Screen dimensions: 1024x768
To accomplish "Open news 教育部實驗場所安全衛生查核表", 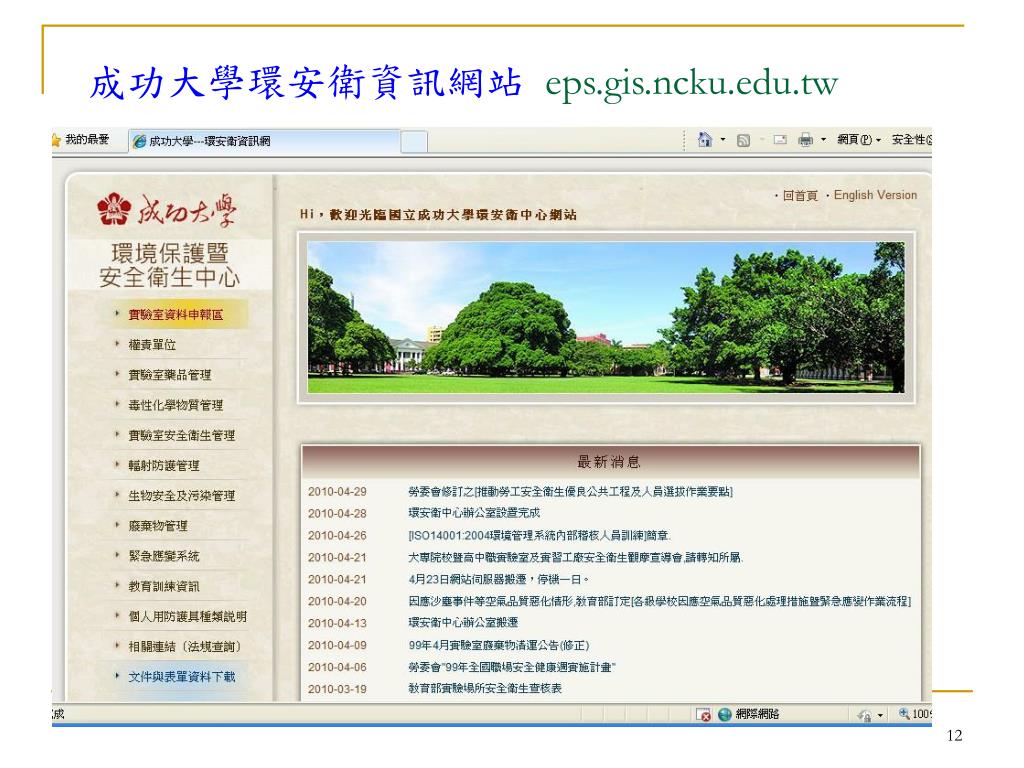I will (x=485, y=688).
